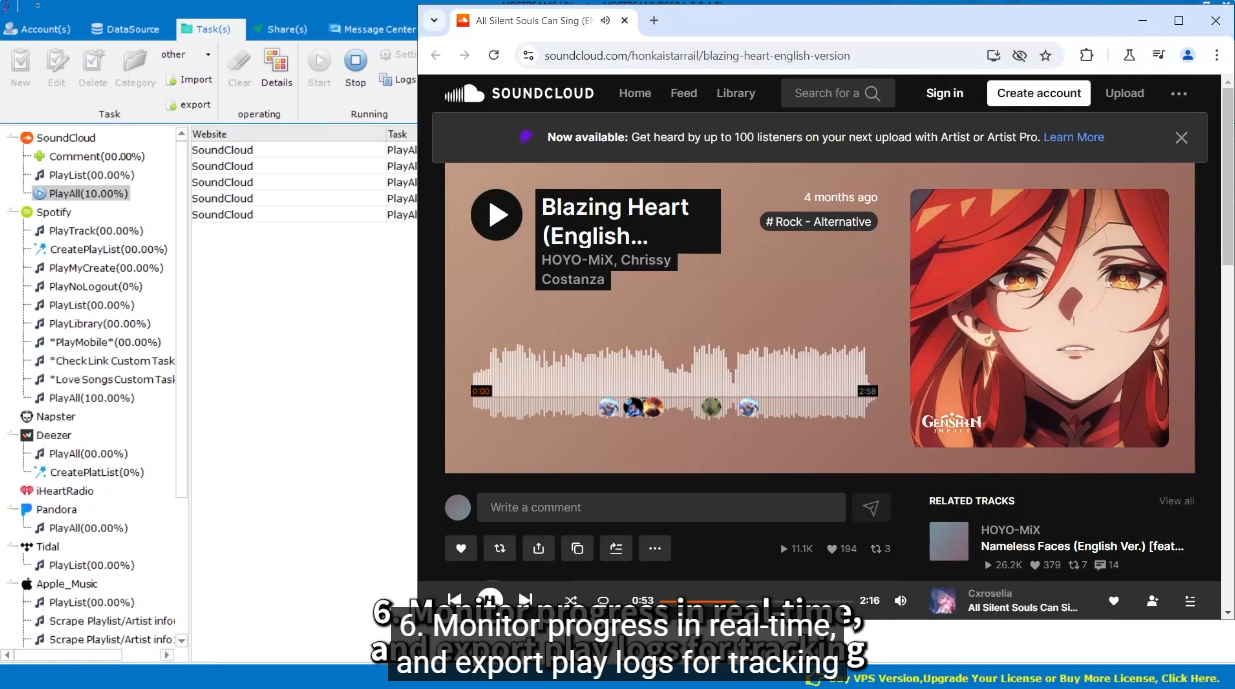Send comment with paper plane icon
The width and height of the screenshot is (1235, 689).
point(871,508)
